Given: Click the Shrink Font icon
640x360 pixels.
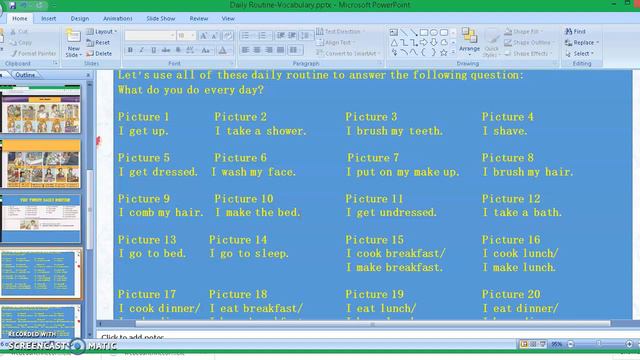Looking at the screenshot, I should click(215, 36).
